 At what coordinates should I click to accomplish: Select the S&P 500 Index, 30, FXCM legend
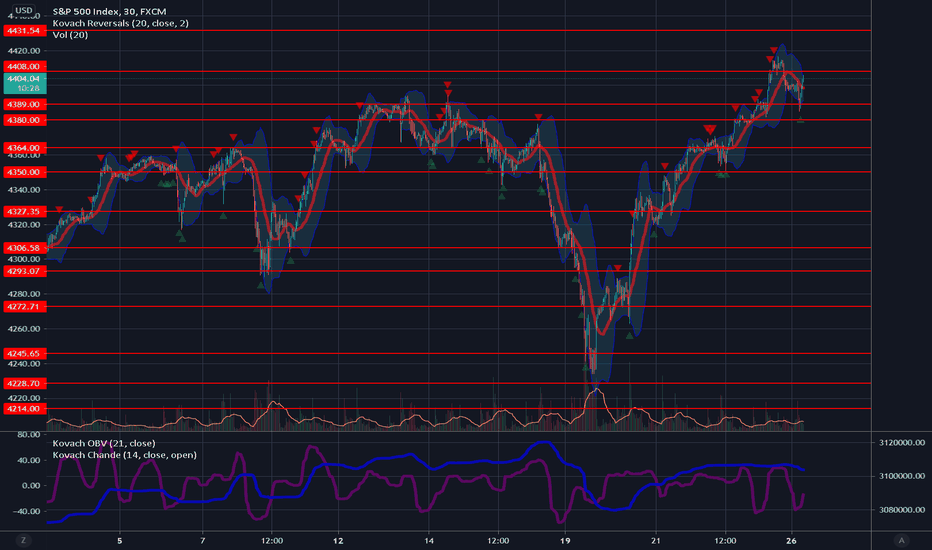(x=109, y=11)
